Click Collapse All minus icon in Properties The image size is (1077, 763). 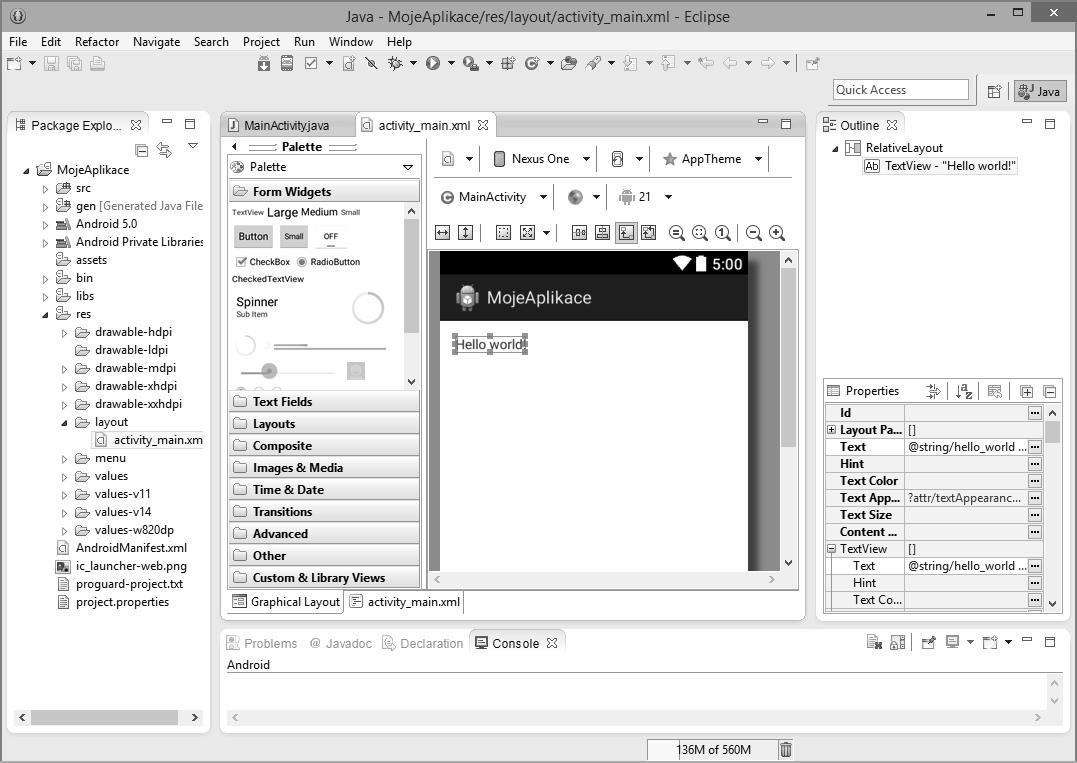click(x=1050, y=392)
